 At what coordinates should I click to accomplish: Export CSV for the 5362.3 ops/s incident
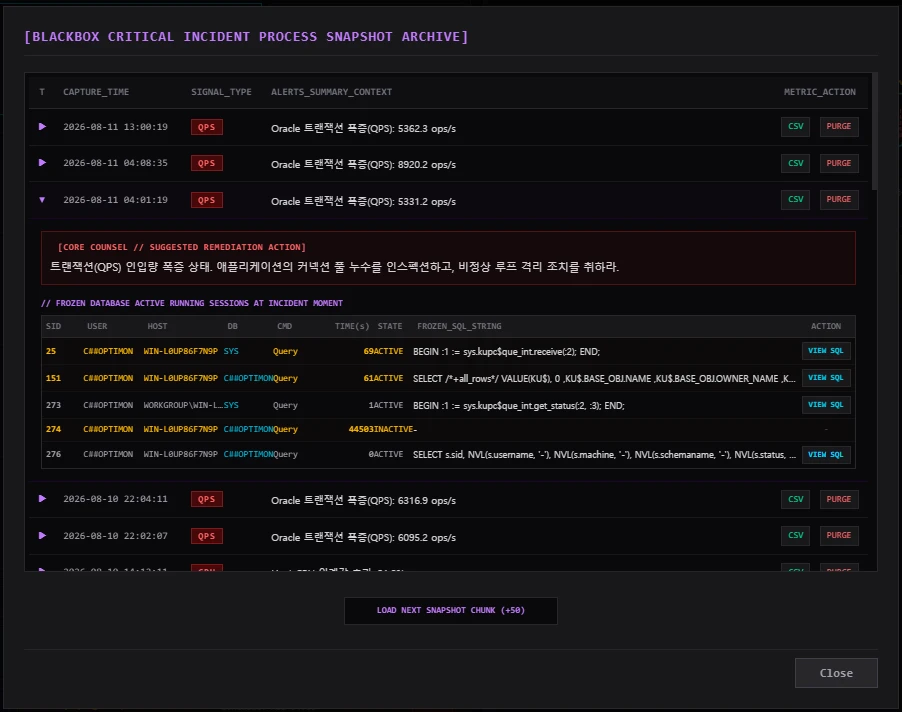point(795,127)
